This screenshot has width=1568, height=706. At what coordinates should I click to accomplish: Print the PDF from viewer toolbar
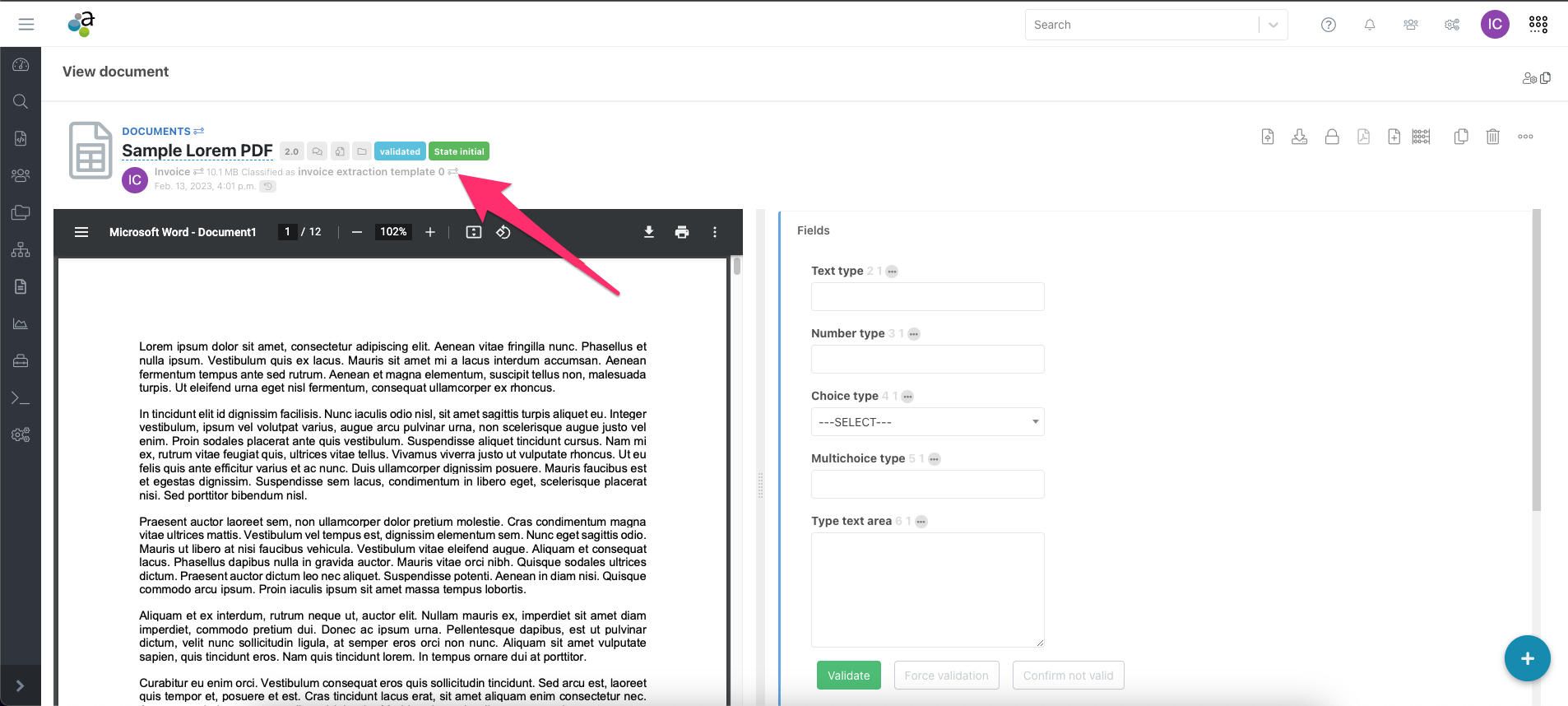[x=681, y=232]
